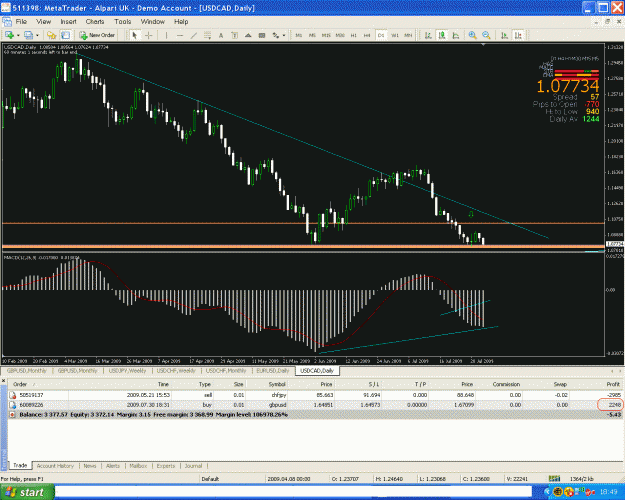Switch chart to W1 timeframe
The width and height of the screenshot is (625, 500).
click(395, 35)
